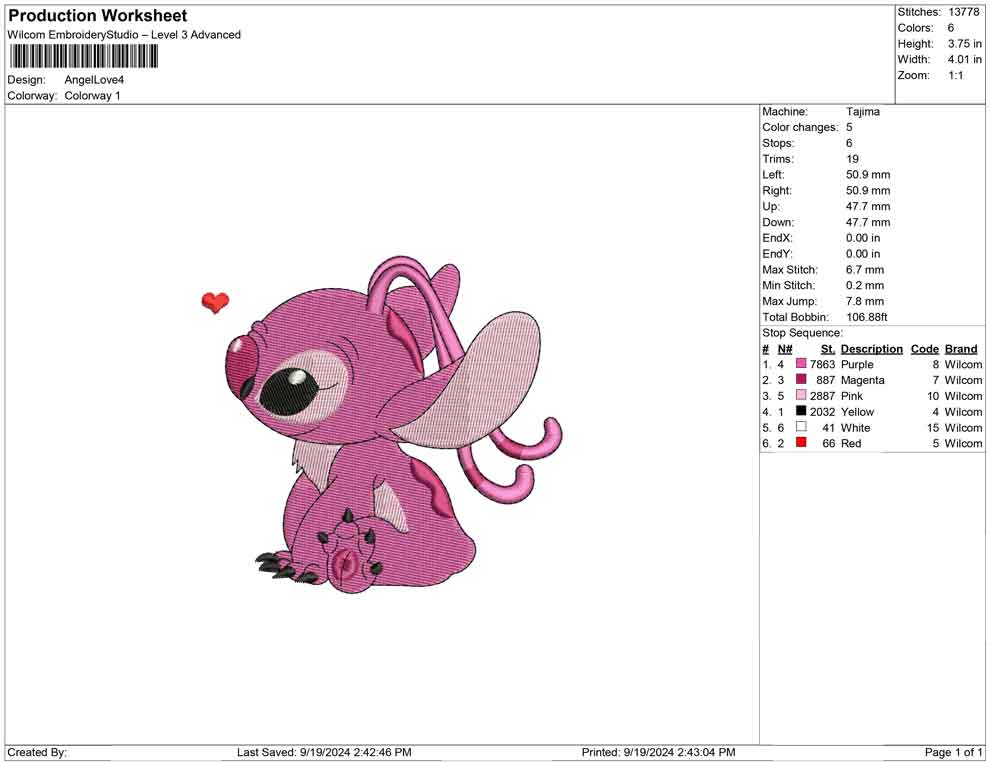Image resolution: width=990 pixels, height=762 pixels.
Task: Select the Pink stitch count '2887'
Action: pos(822,396)
